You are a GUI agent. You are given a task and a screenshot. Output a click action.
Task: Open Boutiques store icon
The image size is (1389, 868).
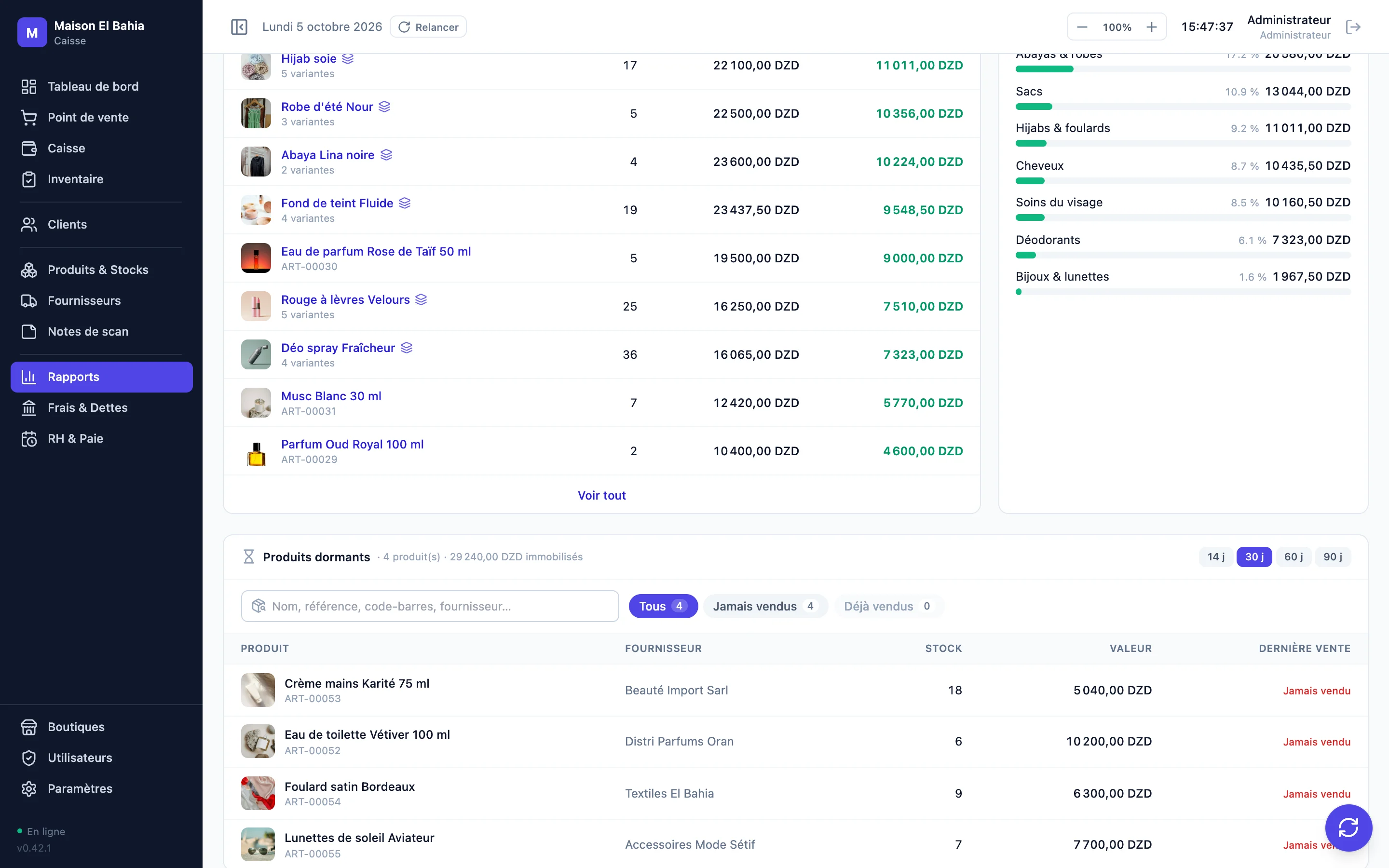(x=29, y=727)
